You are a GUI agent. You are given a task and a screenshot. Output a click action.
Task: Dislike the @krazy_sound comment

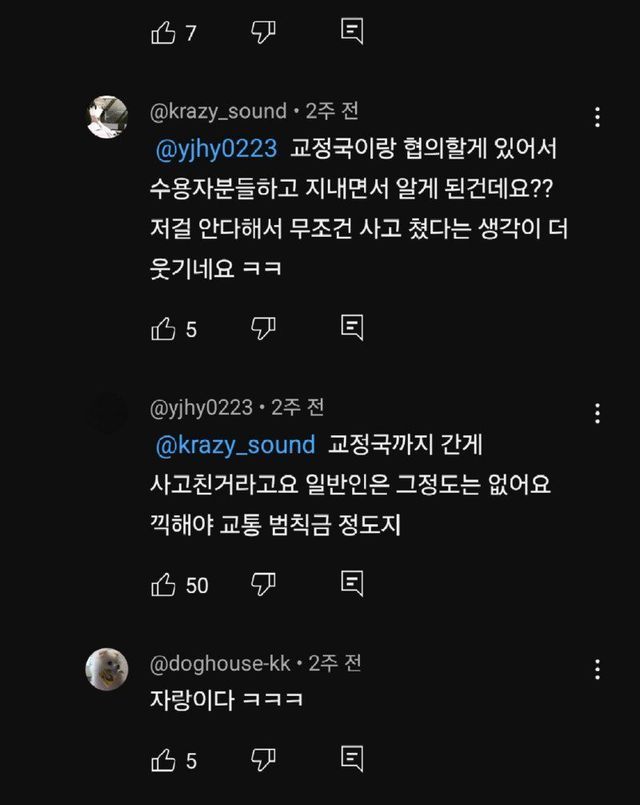coord(262,328)
